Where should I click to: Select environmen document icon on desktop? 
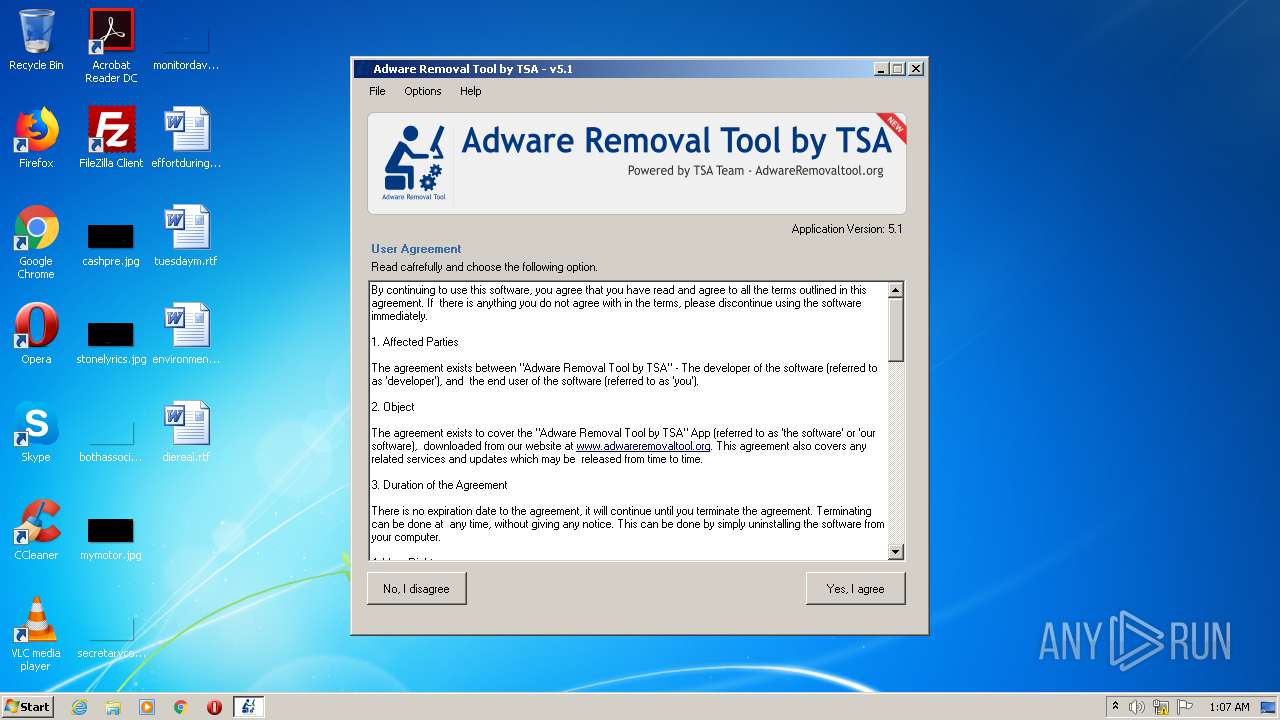click(186, 334)
